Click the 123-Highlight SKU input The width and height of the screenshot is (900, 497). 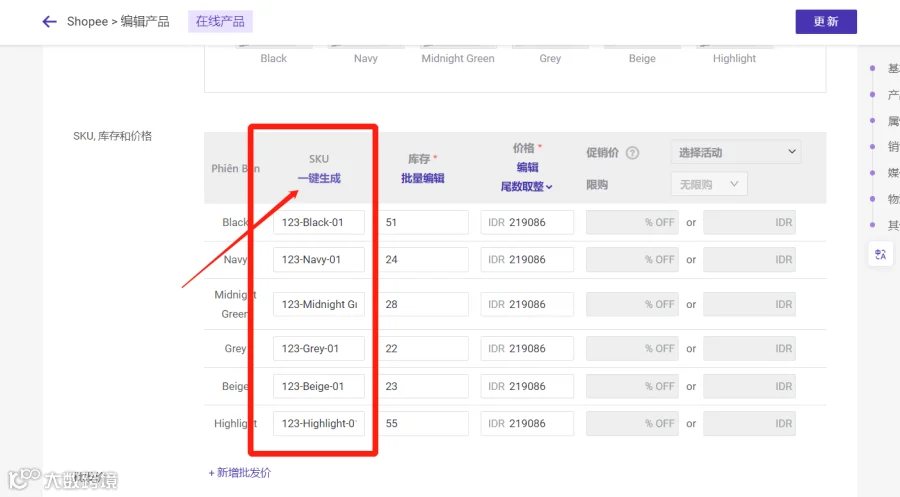tap(319, 424)
